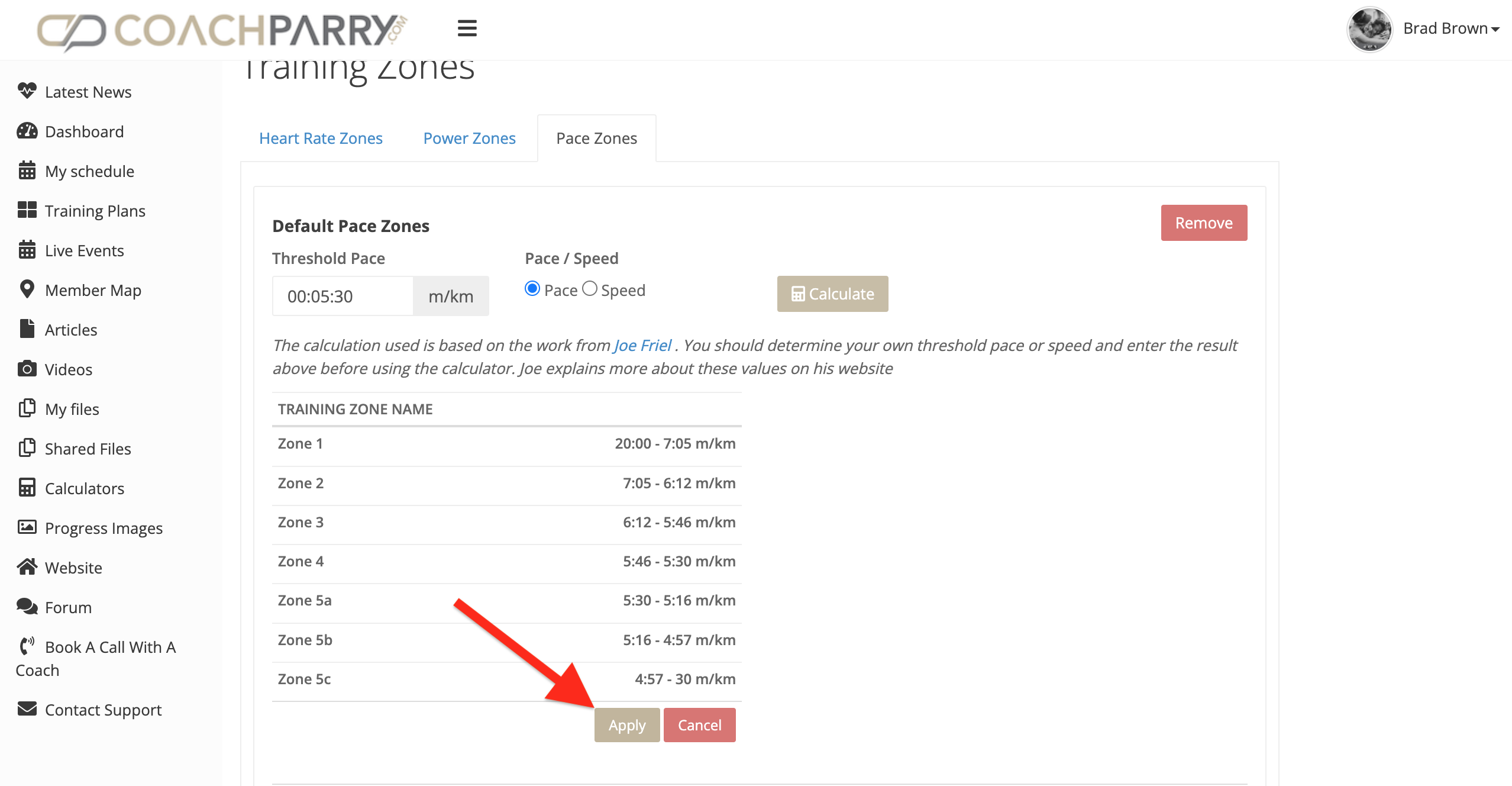This screenshot has width=1512, height=786.
Task: Select the Speed radio button
Action: tap(590, 289)
